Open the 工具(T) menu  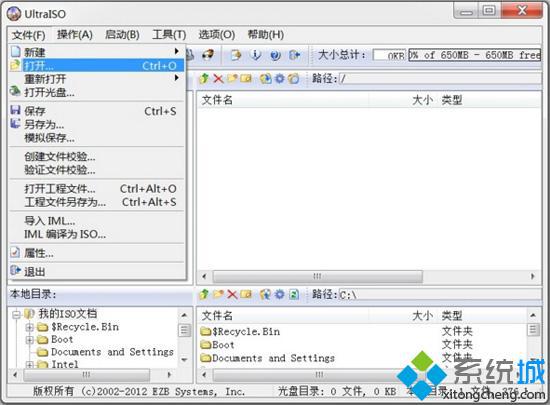[x=169, y=35]
